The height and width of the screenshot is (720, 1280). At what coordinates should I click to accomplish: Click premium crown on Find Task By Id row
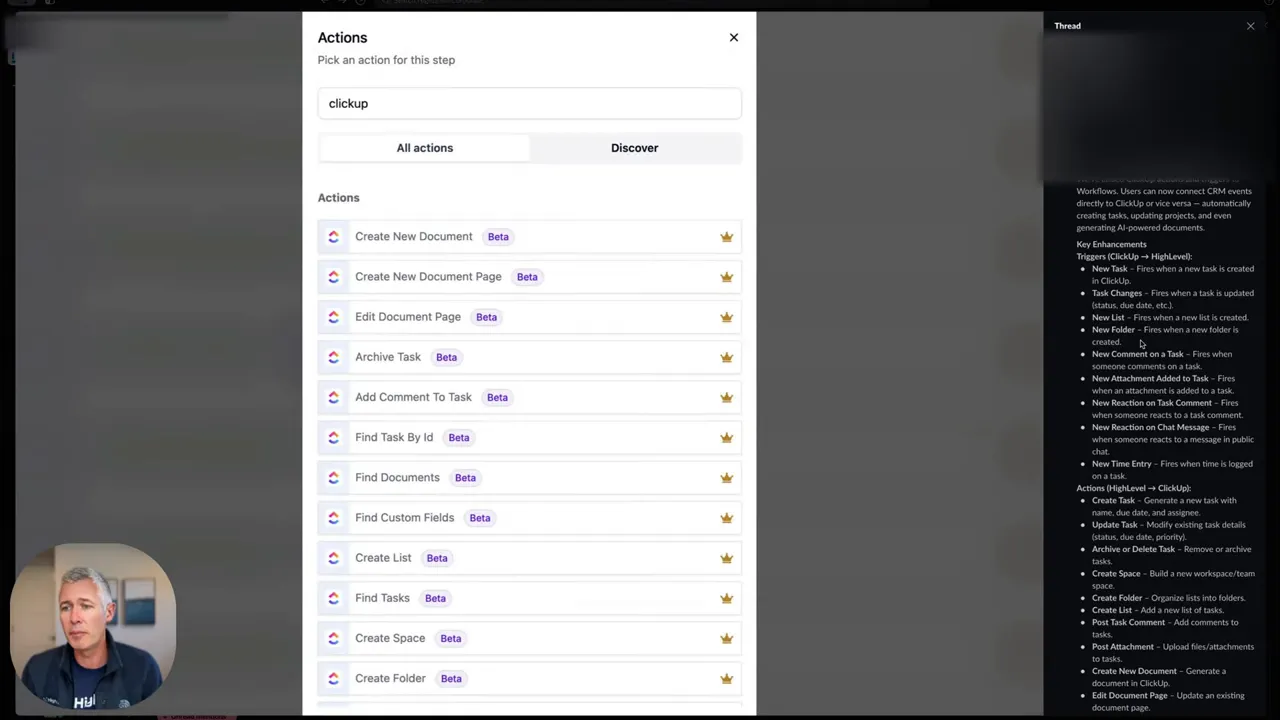tap(727, 437)
